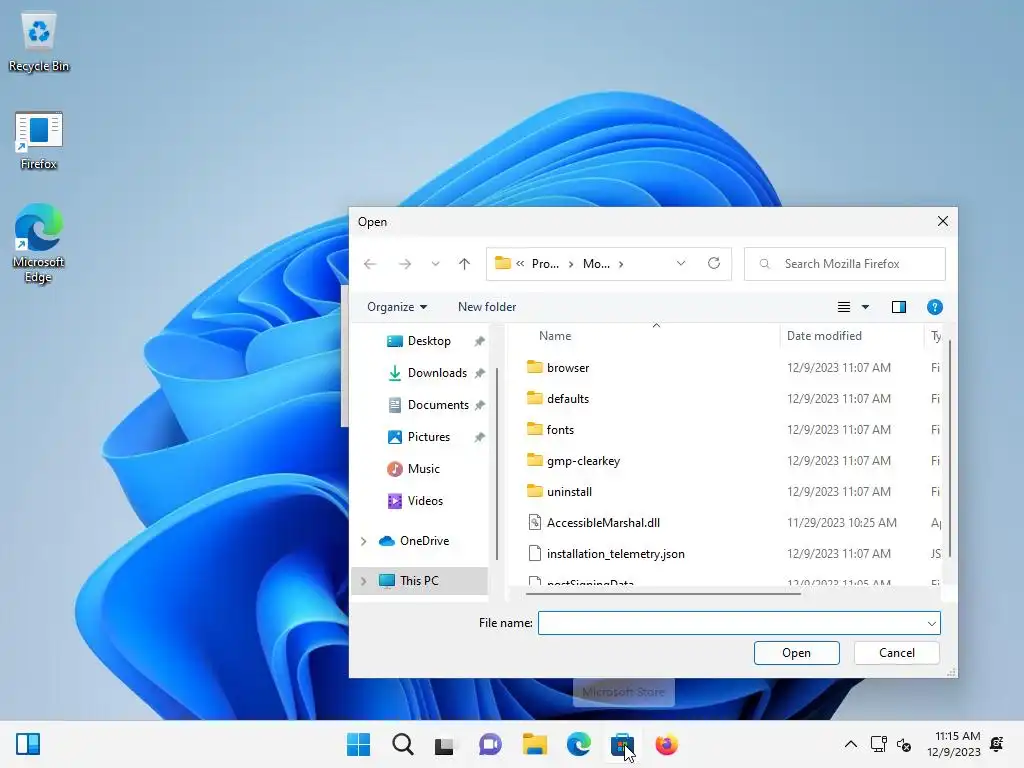Create a New folder
The height and width of the screenshot is (768, 1024).
pyautogui.click(x=487, y=307)
